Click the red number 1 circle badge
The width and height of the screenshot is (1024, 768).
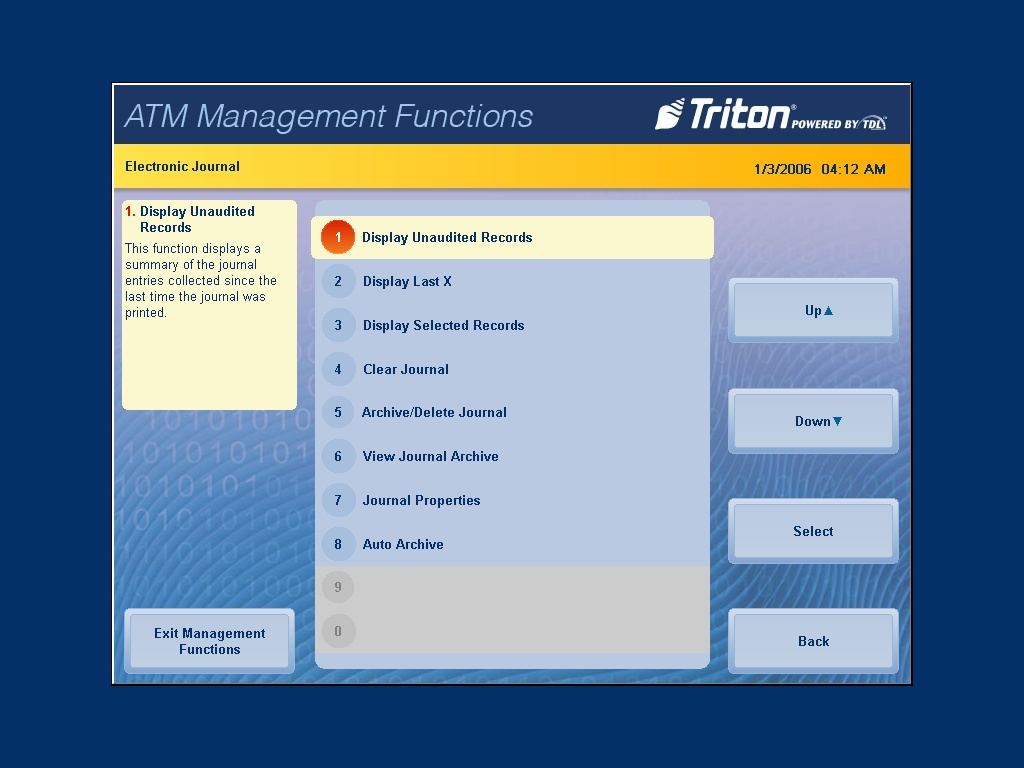(338, 237)
